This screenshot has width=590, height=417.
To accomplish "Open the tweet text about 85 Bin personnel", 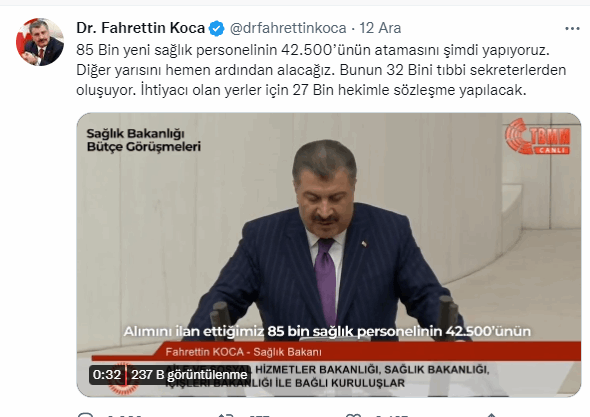I will click(321, 70).
